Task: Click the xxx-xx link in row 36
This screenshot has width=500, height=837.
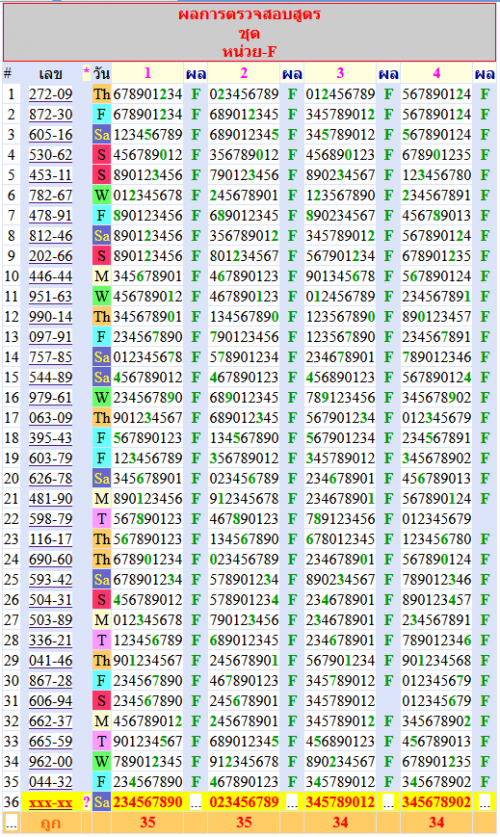Action: 51,802
